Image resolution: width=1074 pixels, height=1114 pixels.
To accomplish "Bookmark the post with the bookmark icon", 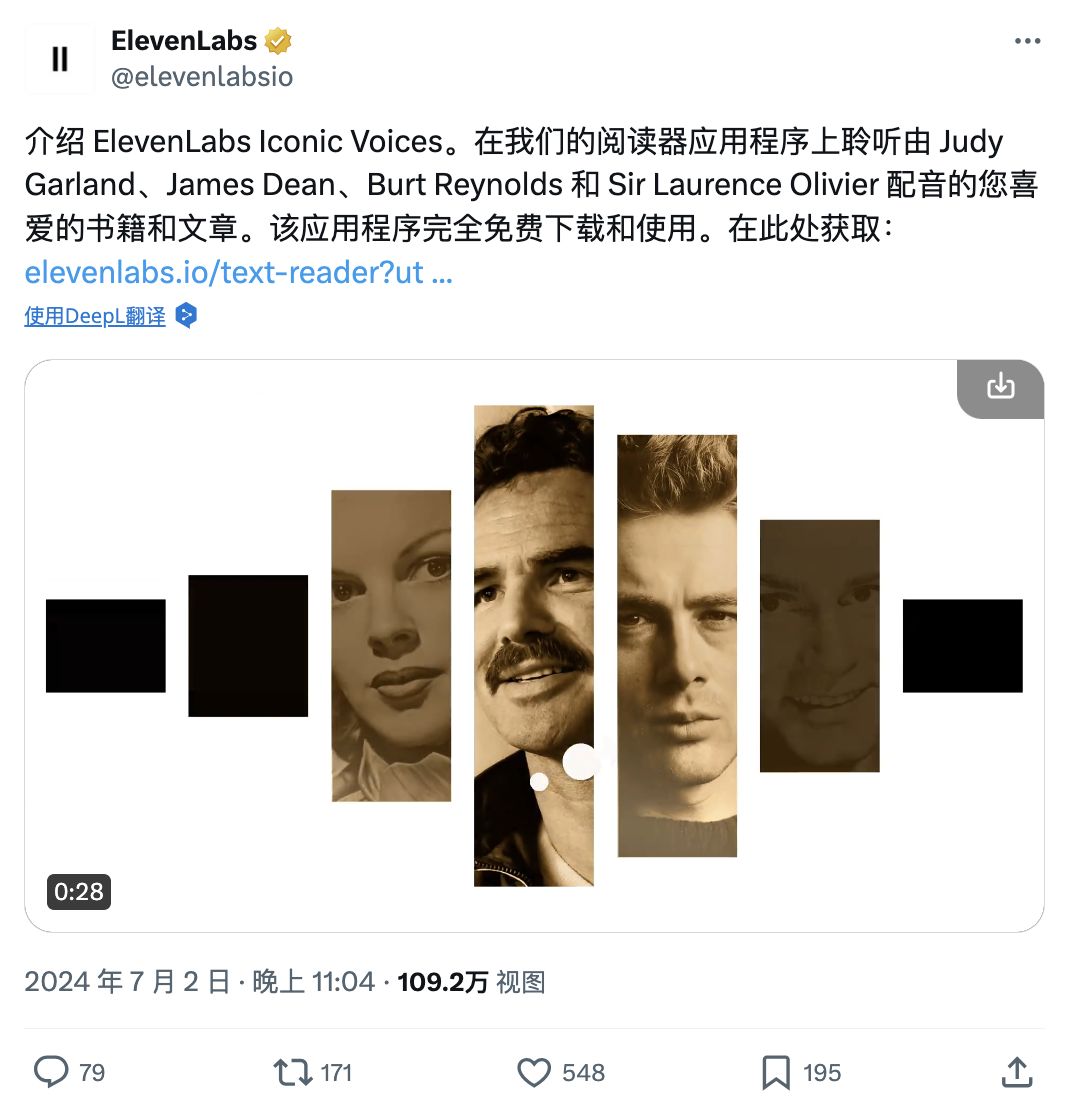I will (x=776, y=1072).
